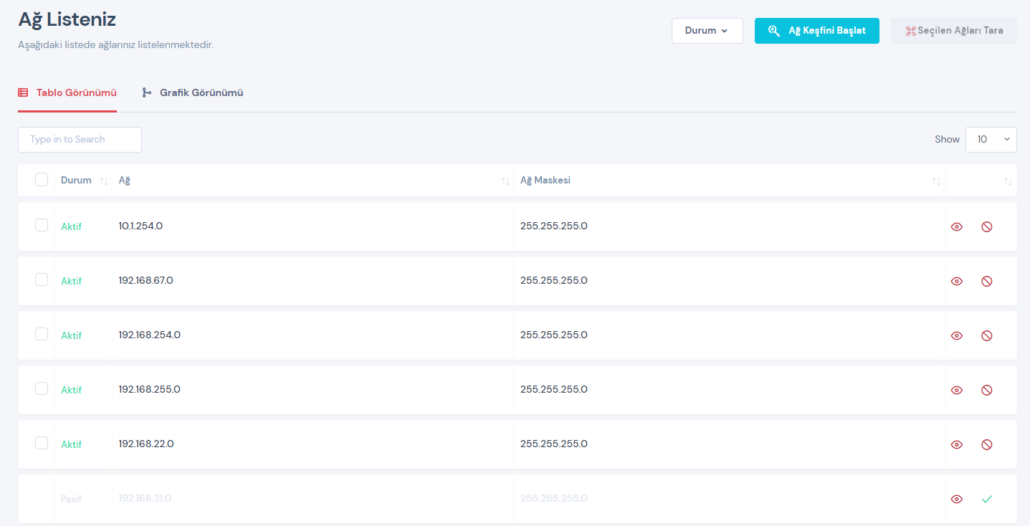Image resolution: width=1030 pixels, height=526 pixels.
Task: Disable network 192.168.67.0 using ban icon
Action: coord(987,281)
